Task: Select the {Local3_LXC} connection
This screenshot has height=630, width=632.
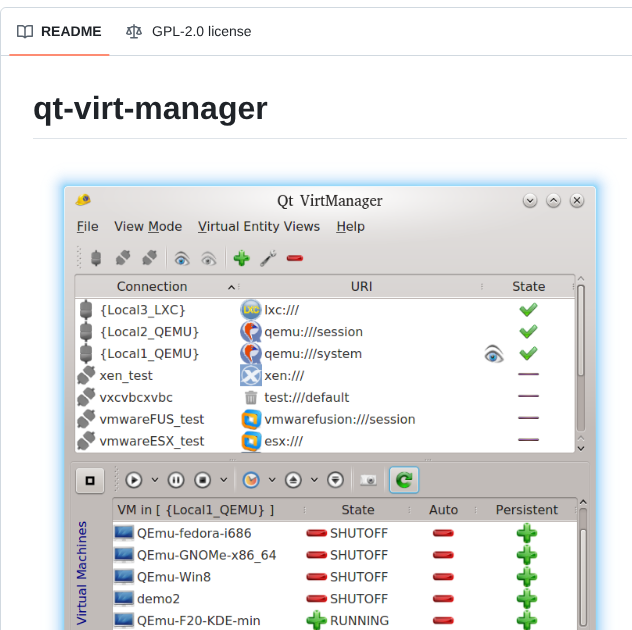Action: (x=143, y=310)
